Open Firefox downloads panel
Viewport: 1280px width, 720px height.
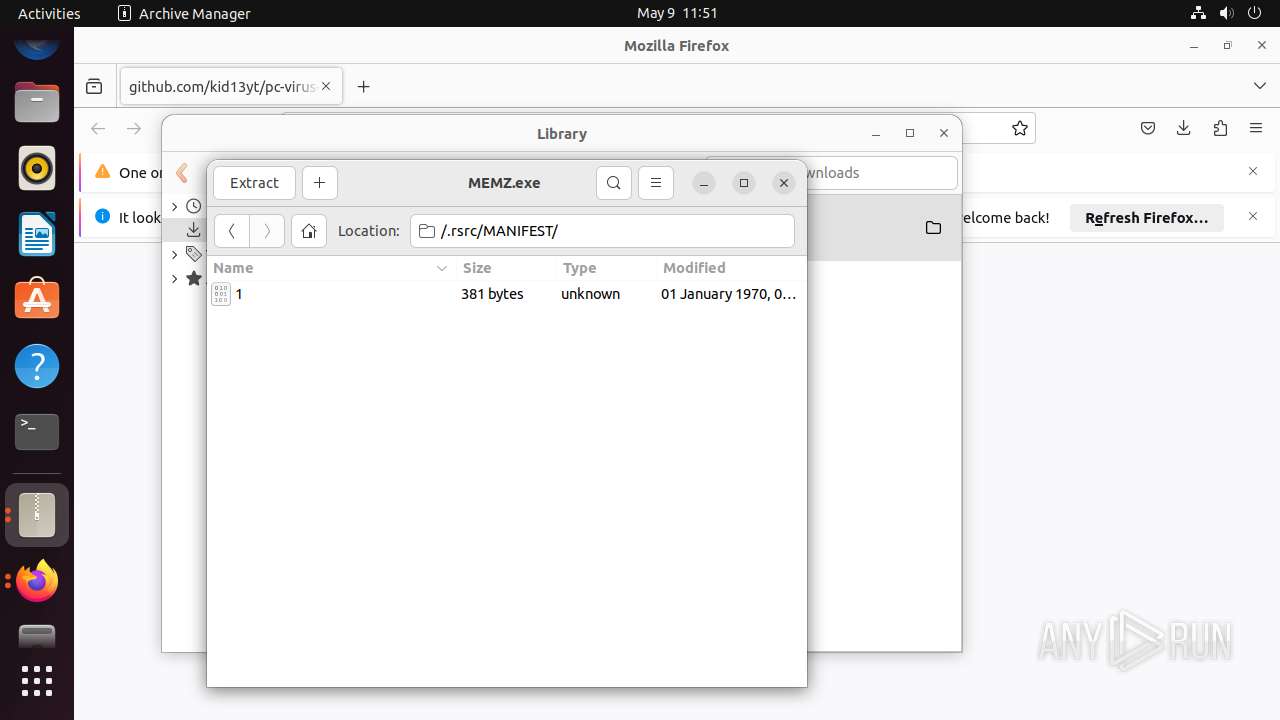pyautogui.click(x=1184, y=128)
